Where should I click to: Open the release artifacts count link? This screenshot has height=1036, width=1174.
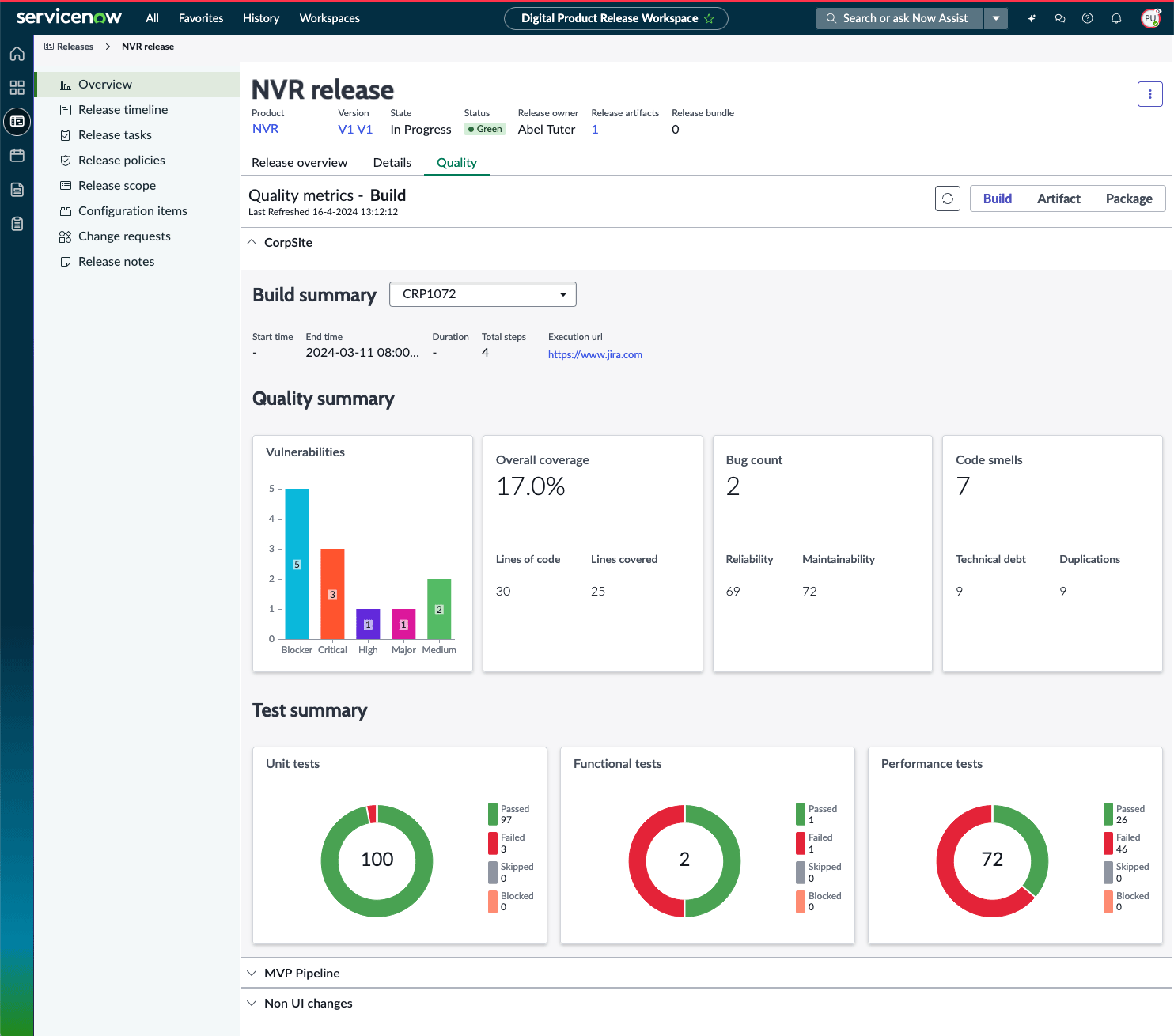click(595, 129)
